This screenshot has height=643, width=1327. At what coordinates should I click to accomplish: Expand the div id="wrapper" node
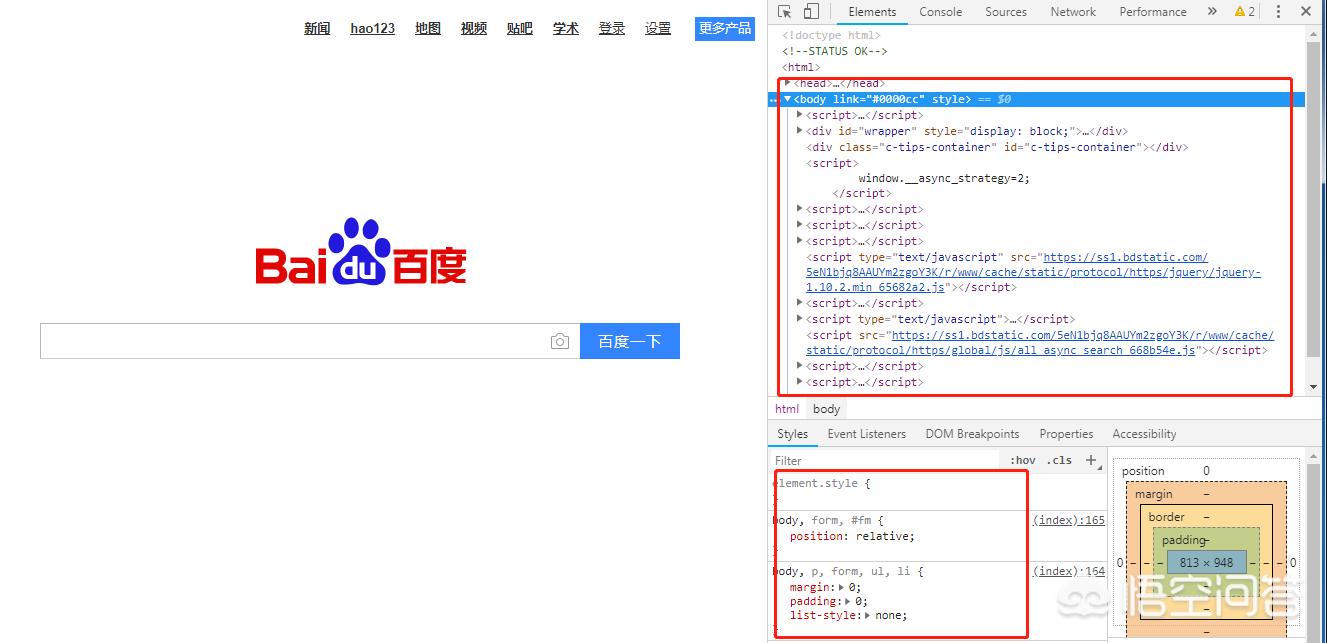coord(800,131)
